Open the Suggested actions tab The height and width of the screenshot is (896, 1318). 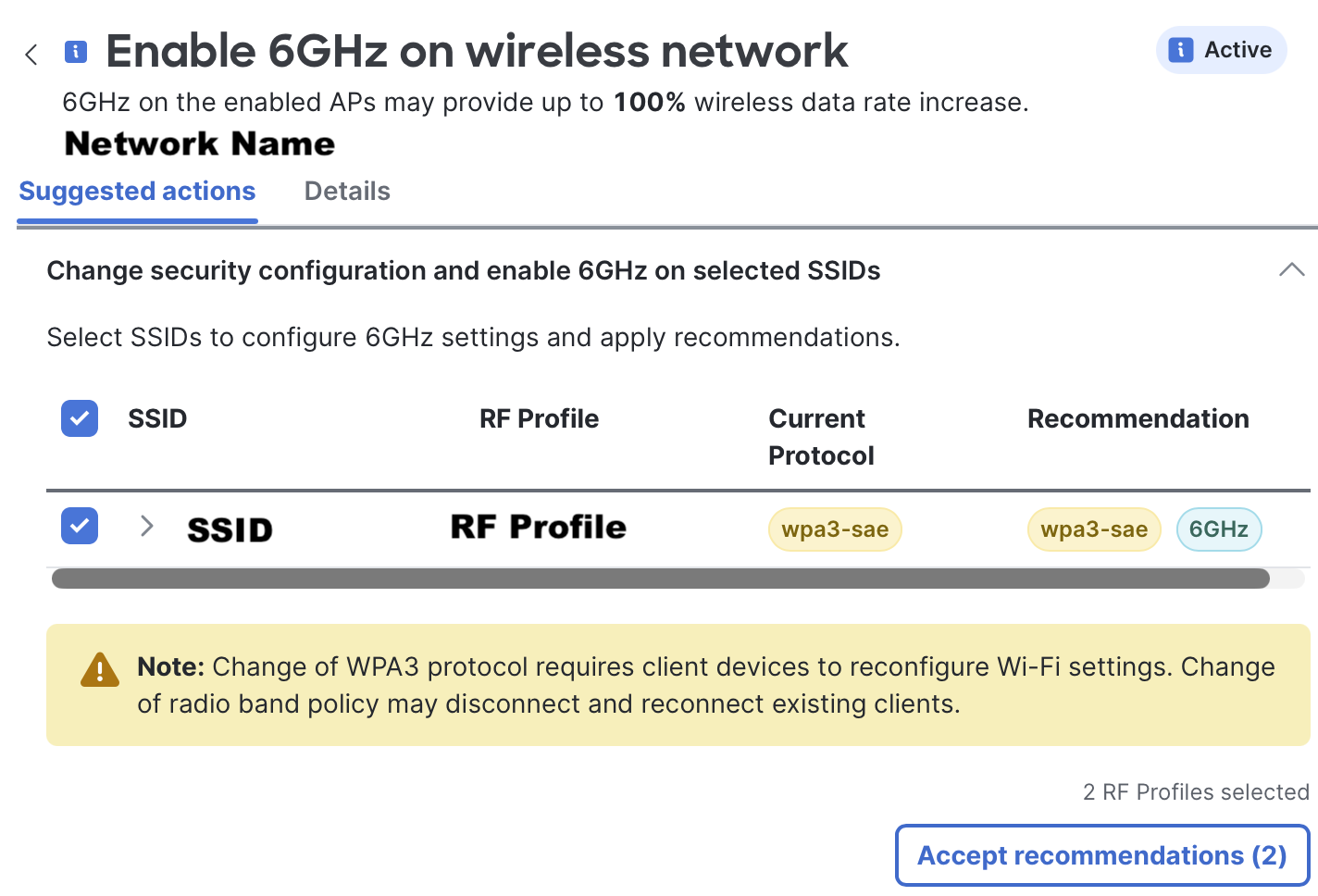click(x=137, y=191)
